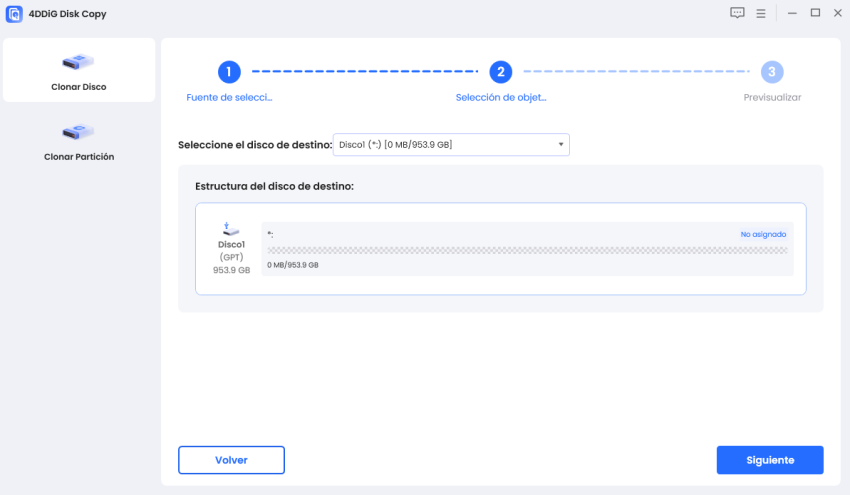Viewport: 850px width, 495px height.
Task: Open the destination disk combo box
Action: (x=450, y=145)
